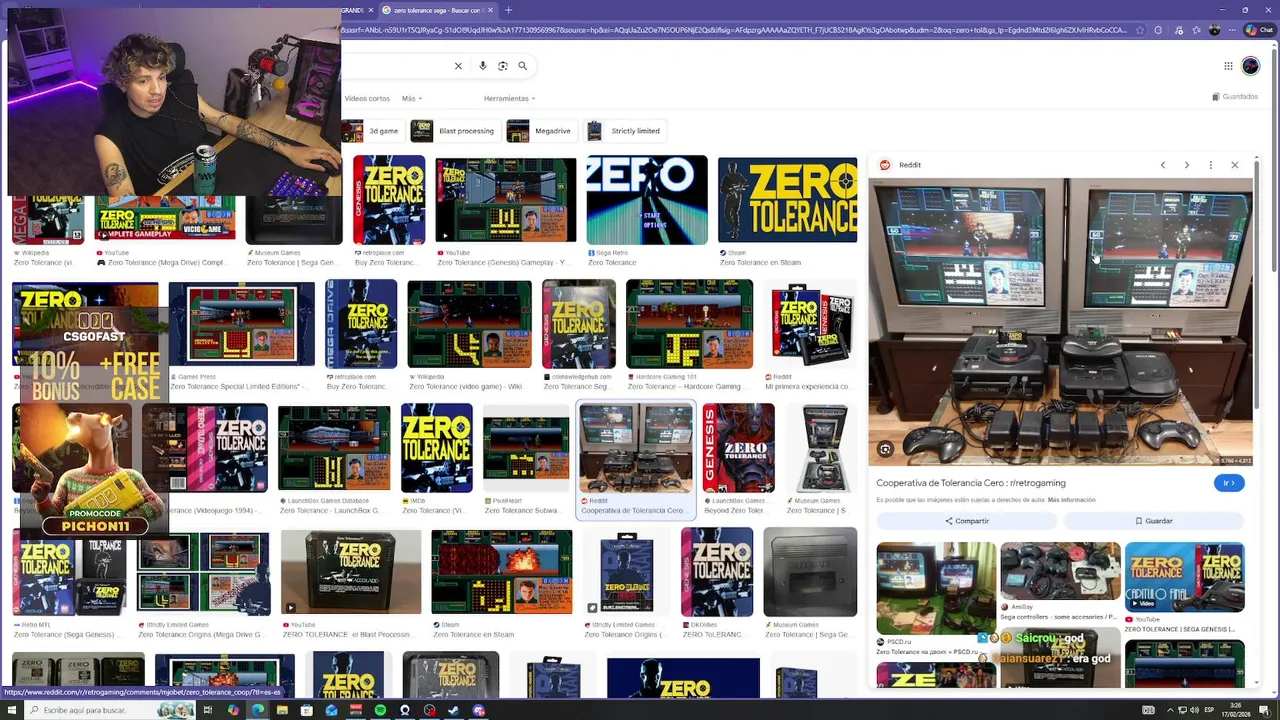Open PSCD.ru related image in preview panel
The width and height of the screenshot is (1280, 720).
tap(936, 589)
